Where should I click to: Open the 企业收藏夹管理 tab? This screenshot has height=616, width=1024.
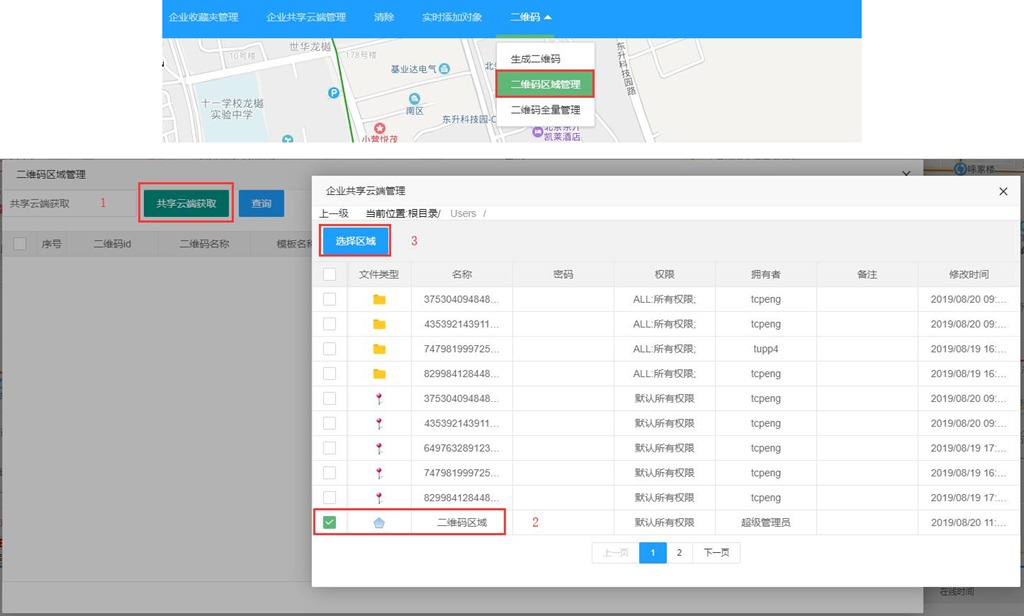coord(203,17)
